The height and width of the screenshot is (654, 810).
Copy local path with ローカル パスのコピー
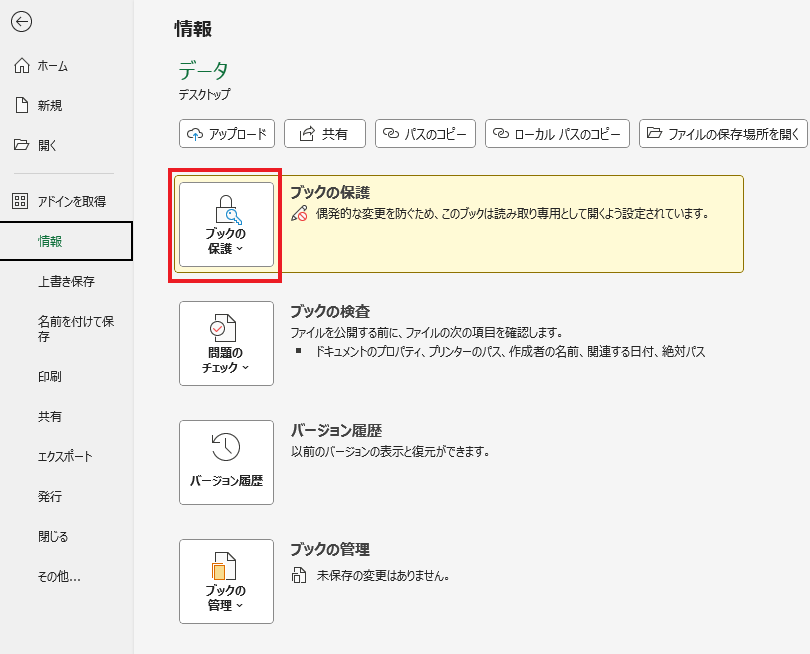[x=557, y=134]
